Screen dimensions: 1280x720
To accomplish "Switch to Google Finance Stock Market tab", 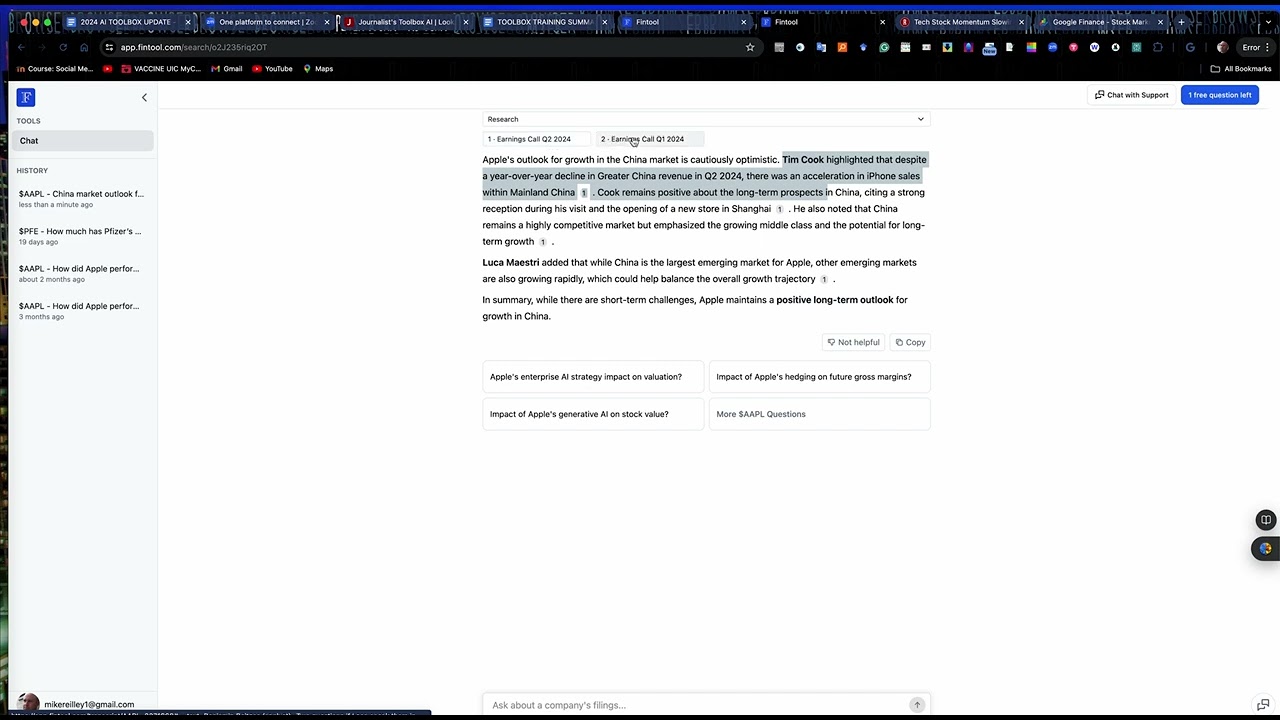I will (x=1100, y=22).
